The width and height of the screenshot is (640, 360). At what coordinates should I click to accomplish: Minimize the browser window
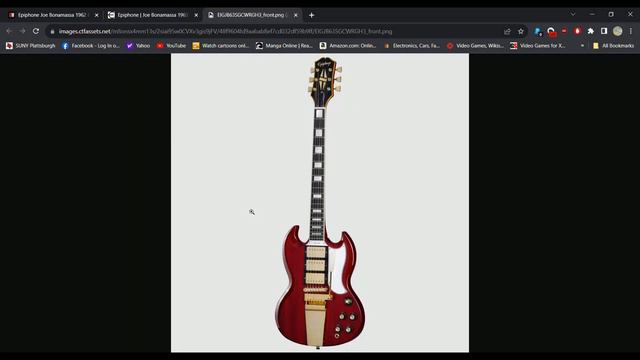click(x=592, y=14)
